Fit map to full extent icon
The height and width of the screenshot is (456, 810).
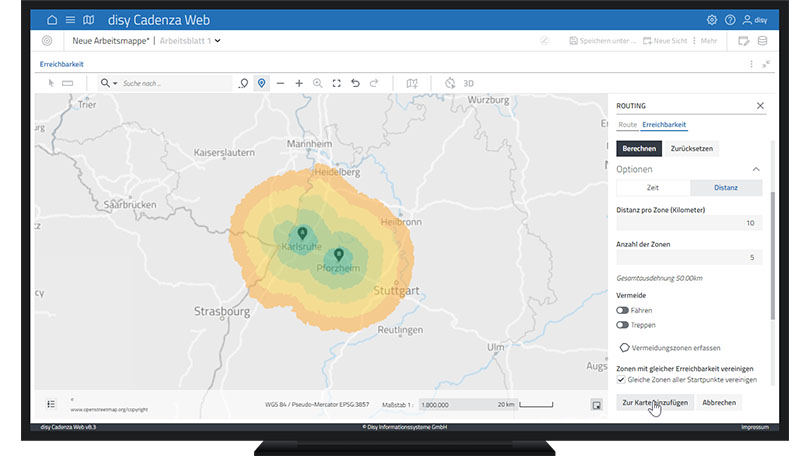(x=336, y=83)
